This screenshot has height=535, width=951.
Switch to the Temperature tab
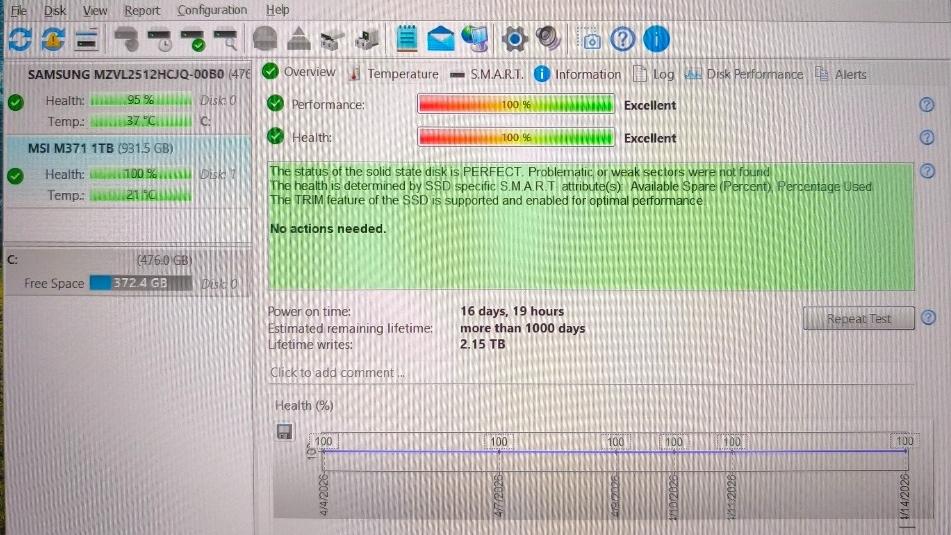pos(394,74)
